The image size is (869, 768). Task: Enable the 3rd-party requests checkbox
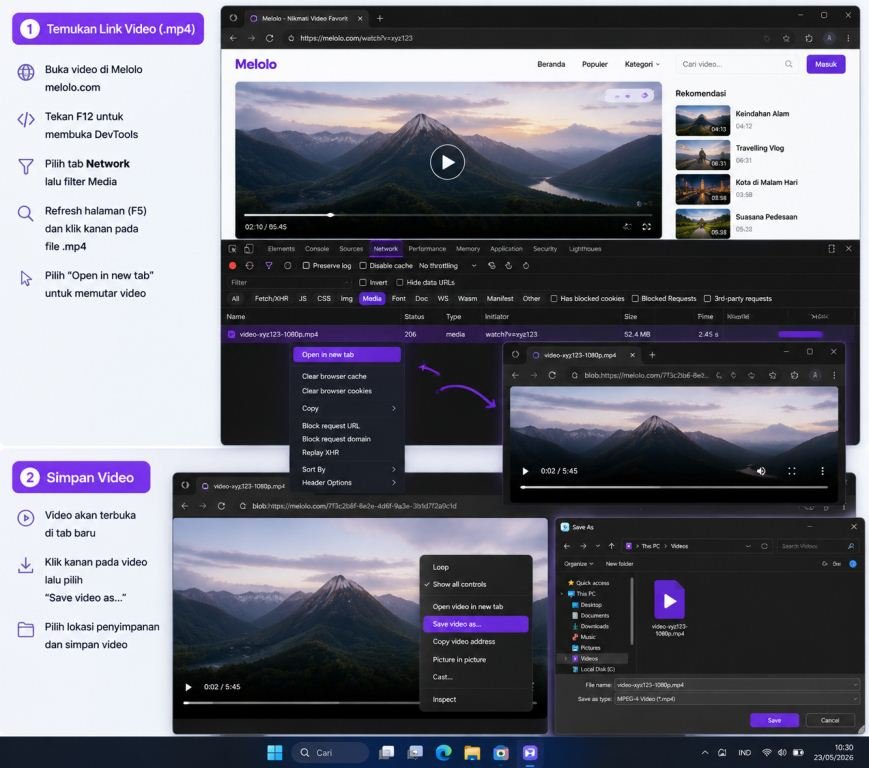pos(707,299)
